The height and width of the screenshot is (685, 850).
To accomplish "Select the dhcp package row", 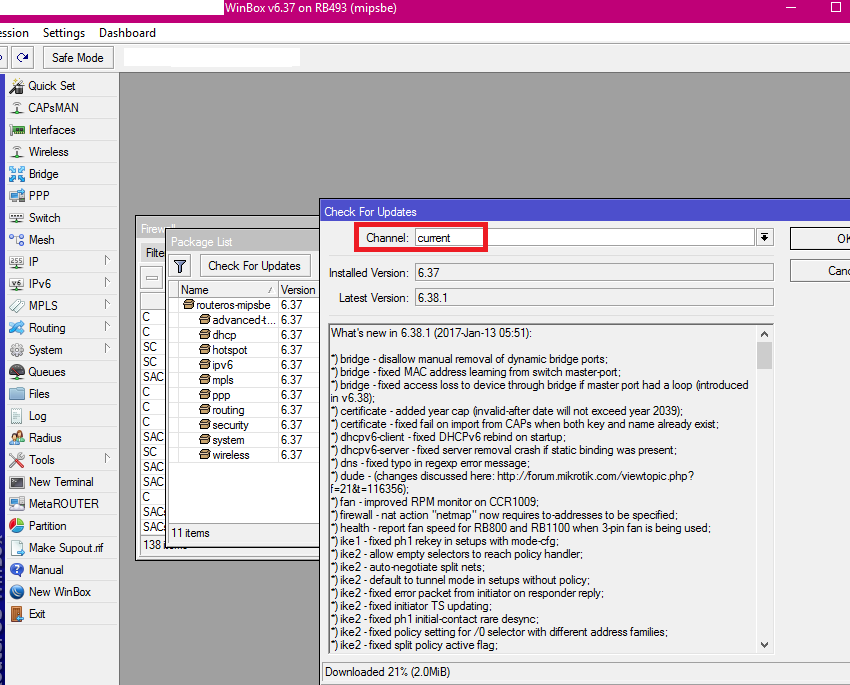I will [243, 335].
